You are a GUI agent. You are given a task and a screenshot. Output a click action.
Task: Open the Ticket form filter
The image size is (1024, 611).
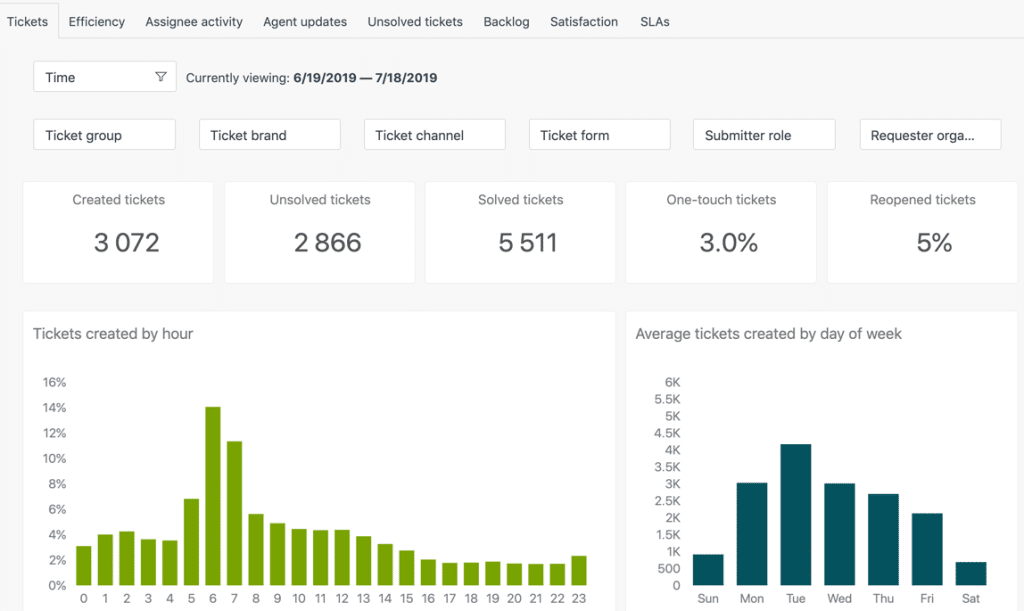pyautogui.click(x=599, y=134)
